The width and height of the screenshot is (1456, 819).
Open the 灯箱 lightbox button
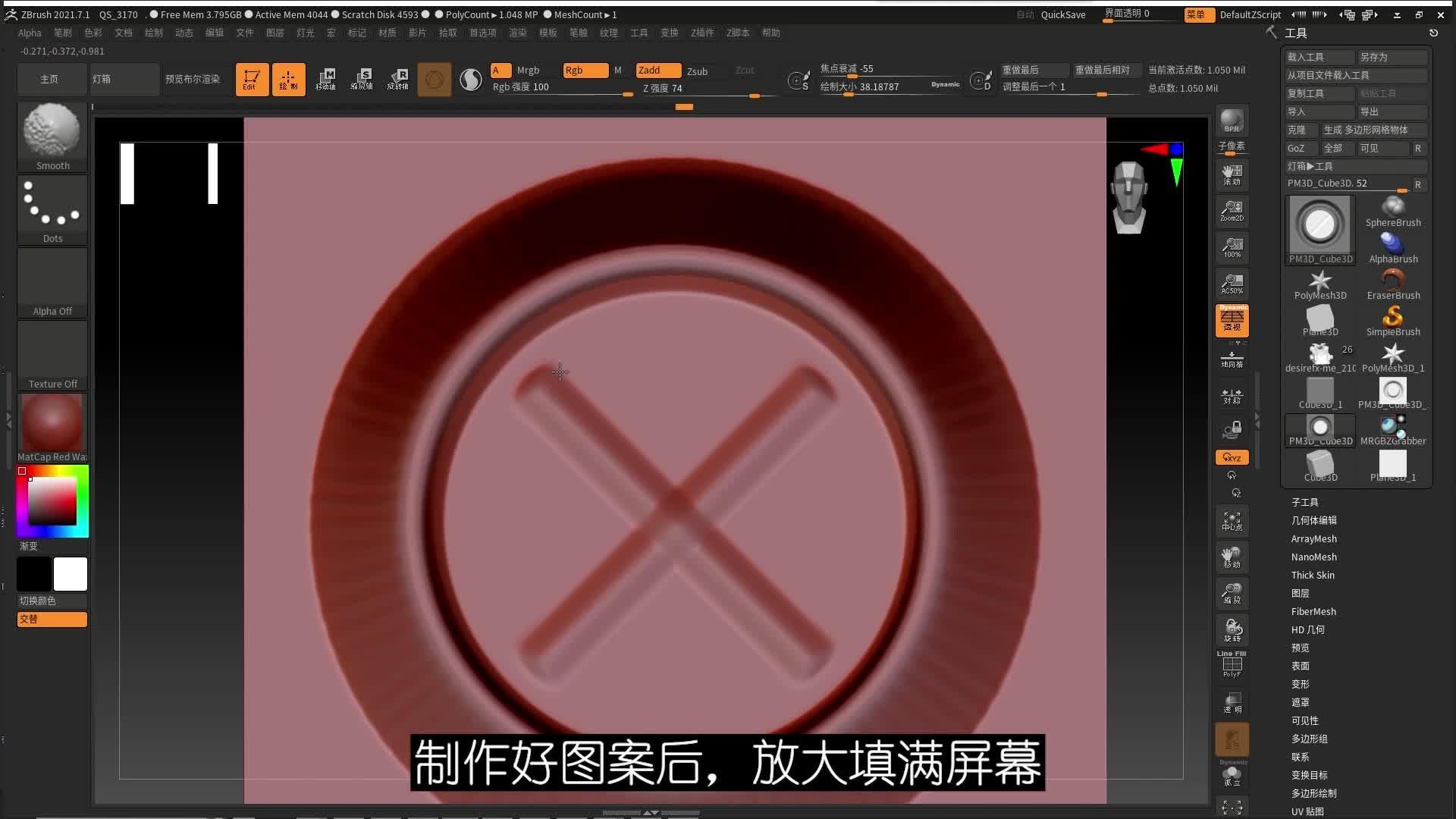click(125, 79)
